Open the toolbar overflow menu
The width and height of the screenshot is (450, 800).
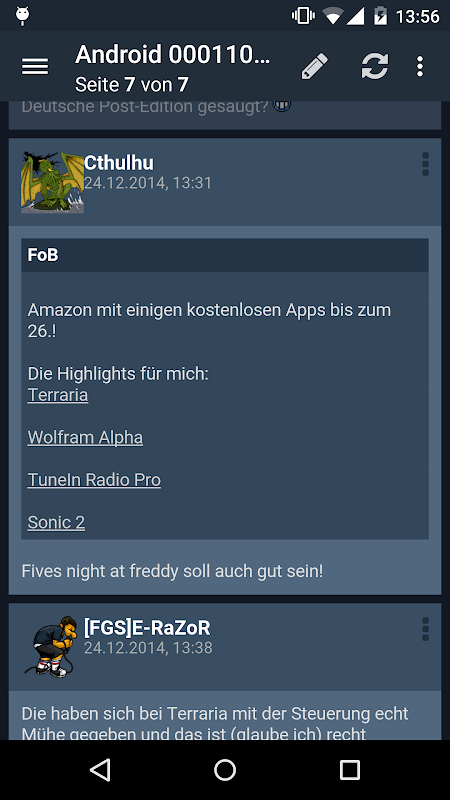tap(419, 66)
